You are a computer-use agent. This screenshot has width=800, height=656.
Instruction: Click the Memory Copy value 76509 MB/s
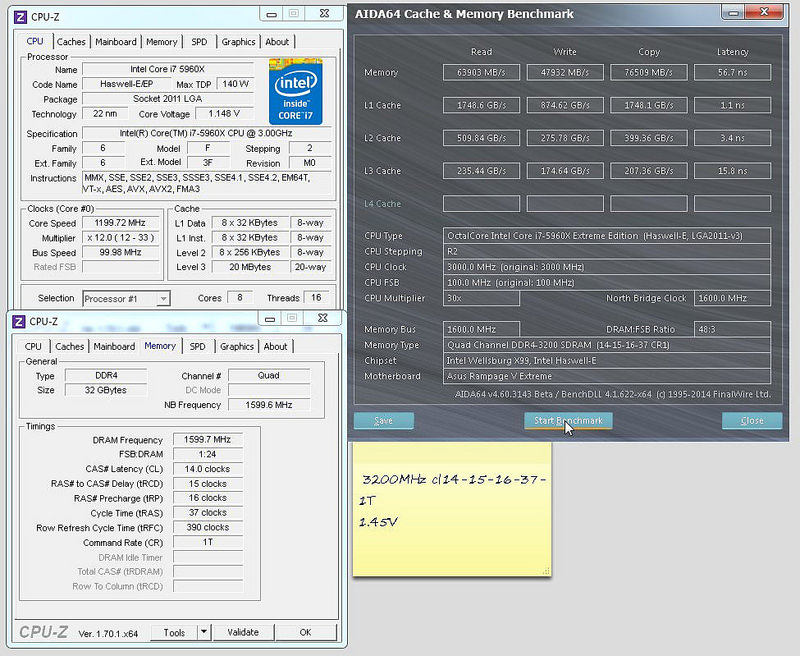(648, 72)
